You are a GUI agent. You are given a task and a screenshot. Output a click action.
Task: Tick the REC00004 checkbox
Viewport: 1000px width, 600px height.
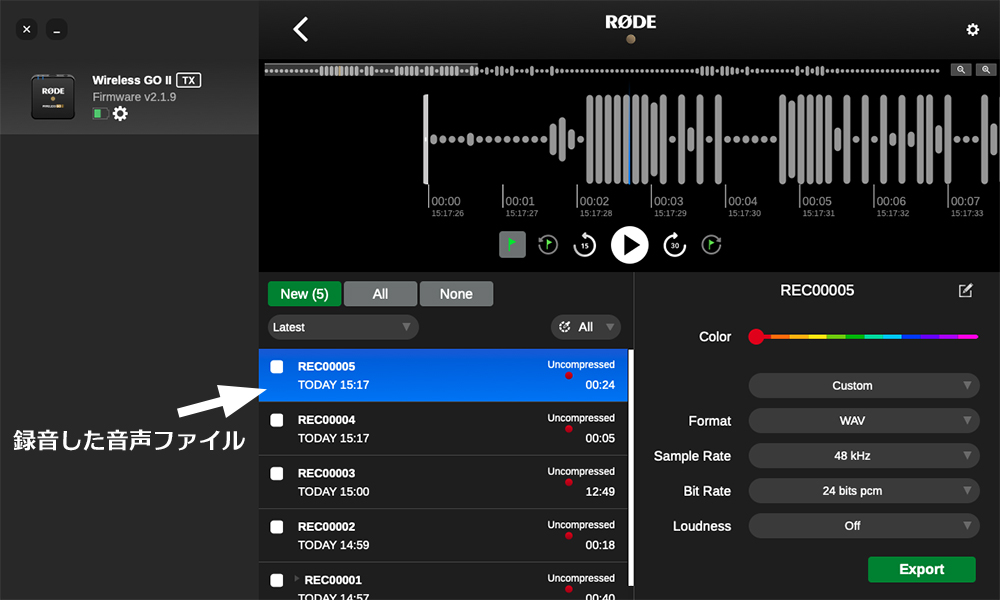click(277, 420)
